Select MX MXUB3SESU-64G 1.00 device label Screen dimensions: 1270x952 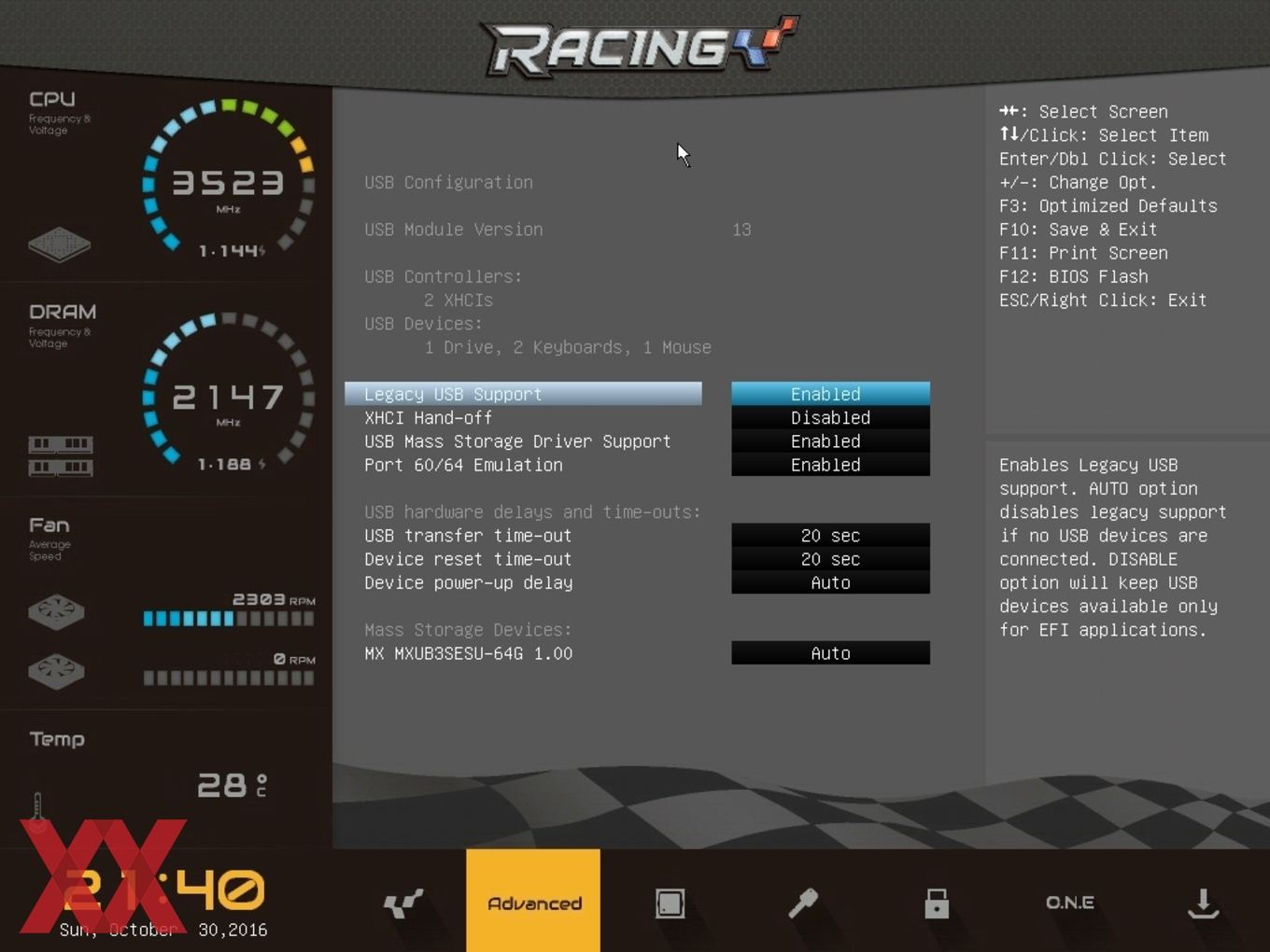pos(468,653)
